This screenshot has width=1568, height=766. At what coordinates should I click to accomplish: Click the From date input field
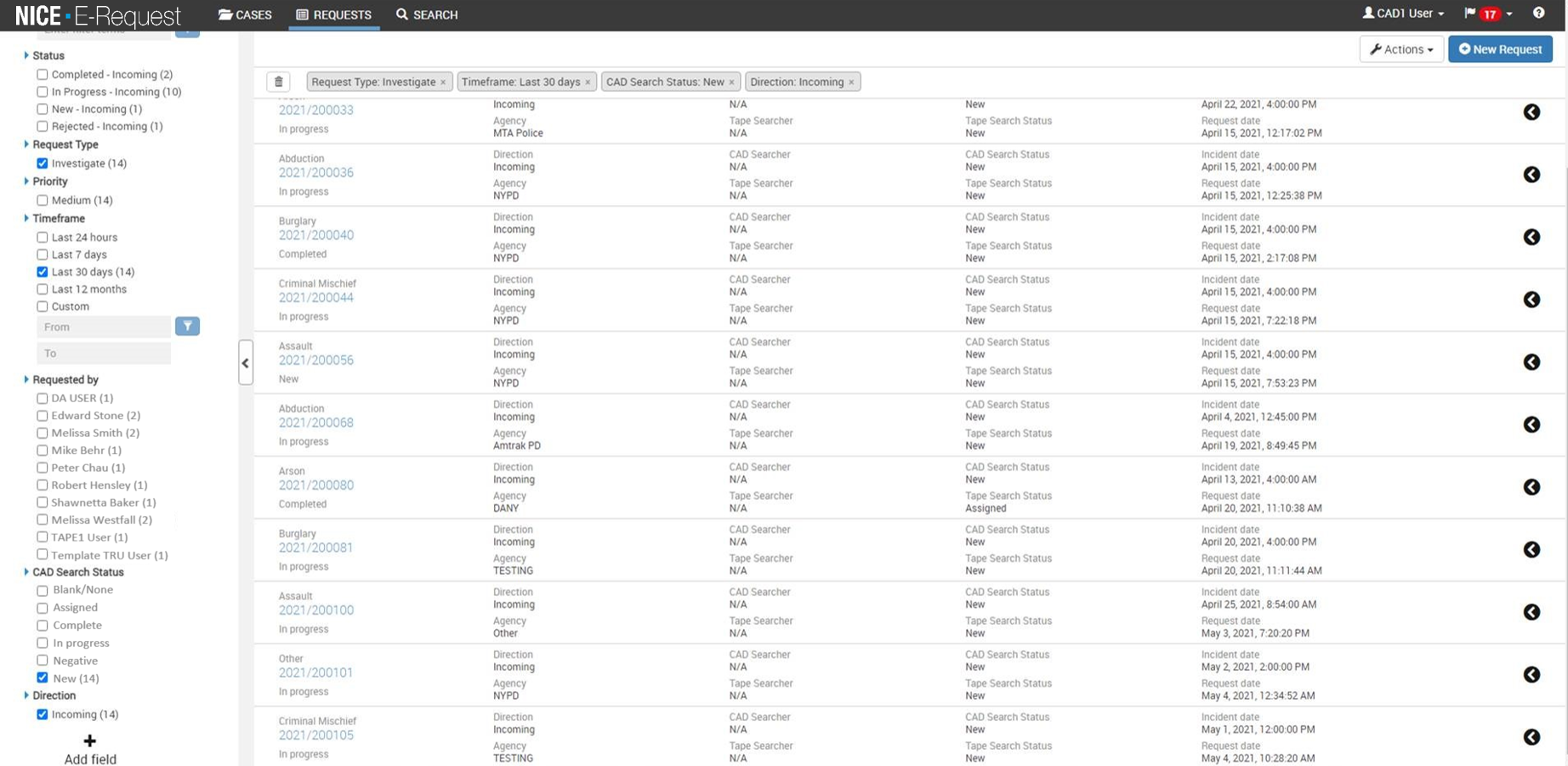coord(104,326)
